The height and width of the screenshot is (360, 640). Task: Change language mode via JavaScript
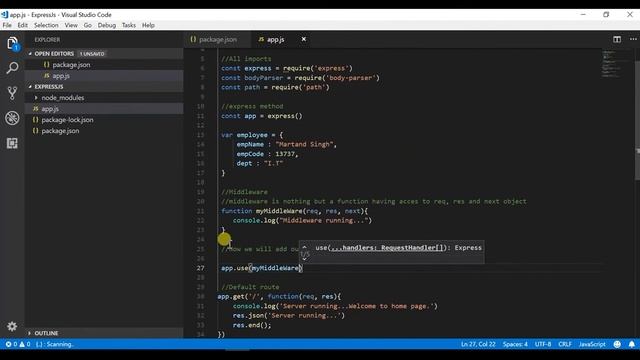[x=592, y=344]
